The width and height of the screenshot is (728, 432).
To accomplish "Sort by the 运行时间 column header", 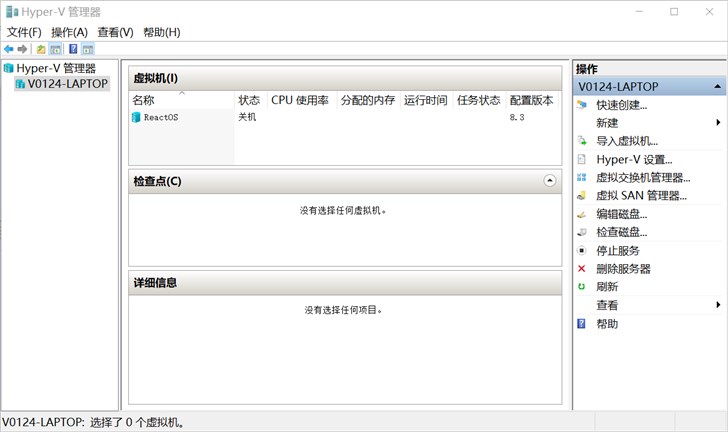I will 426,100.
